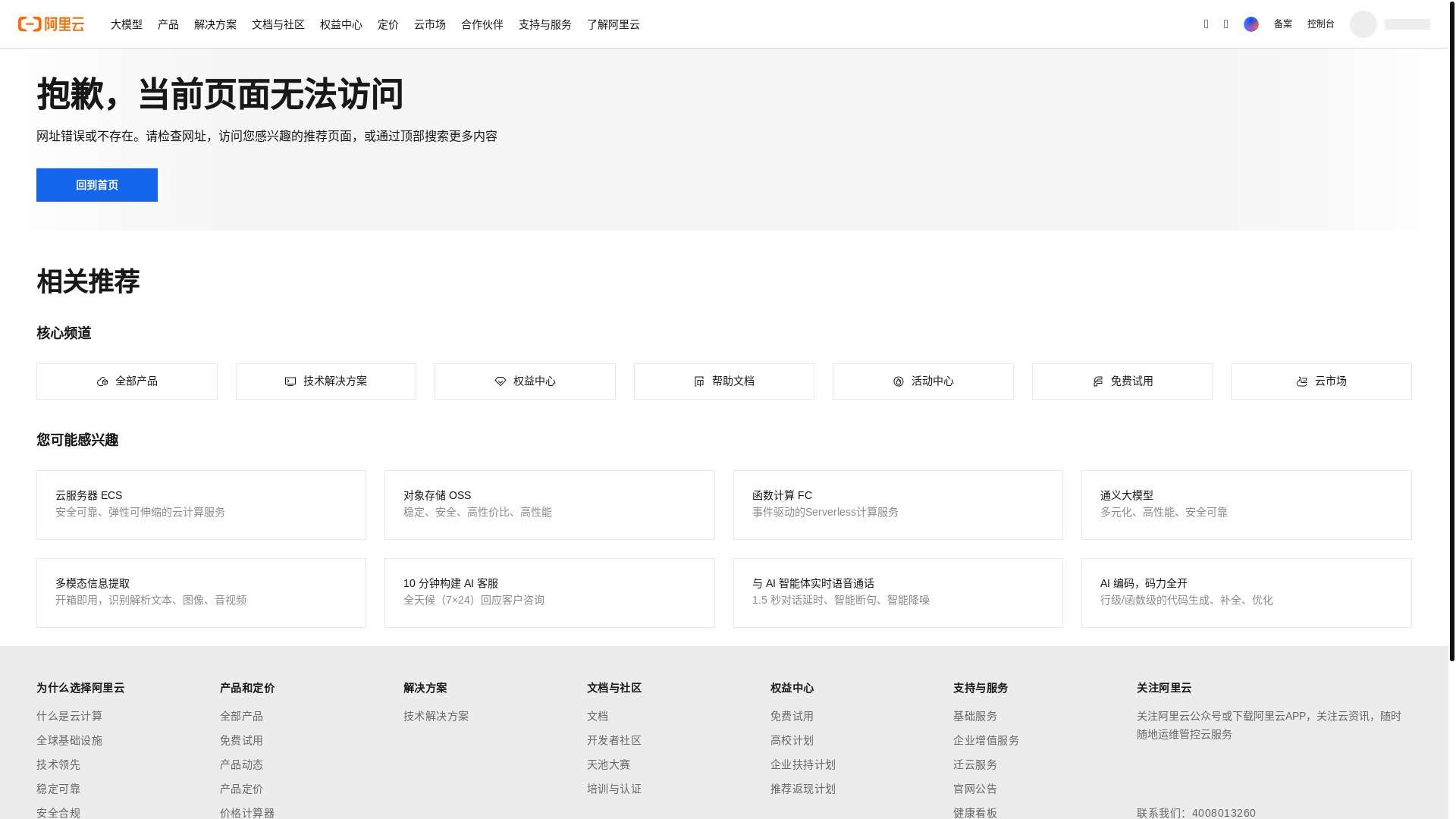The width and height of the screenshot is (1456, 819).
Task: Open the 函数计算 FC card
Action: point(898,505)
